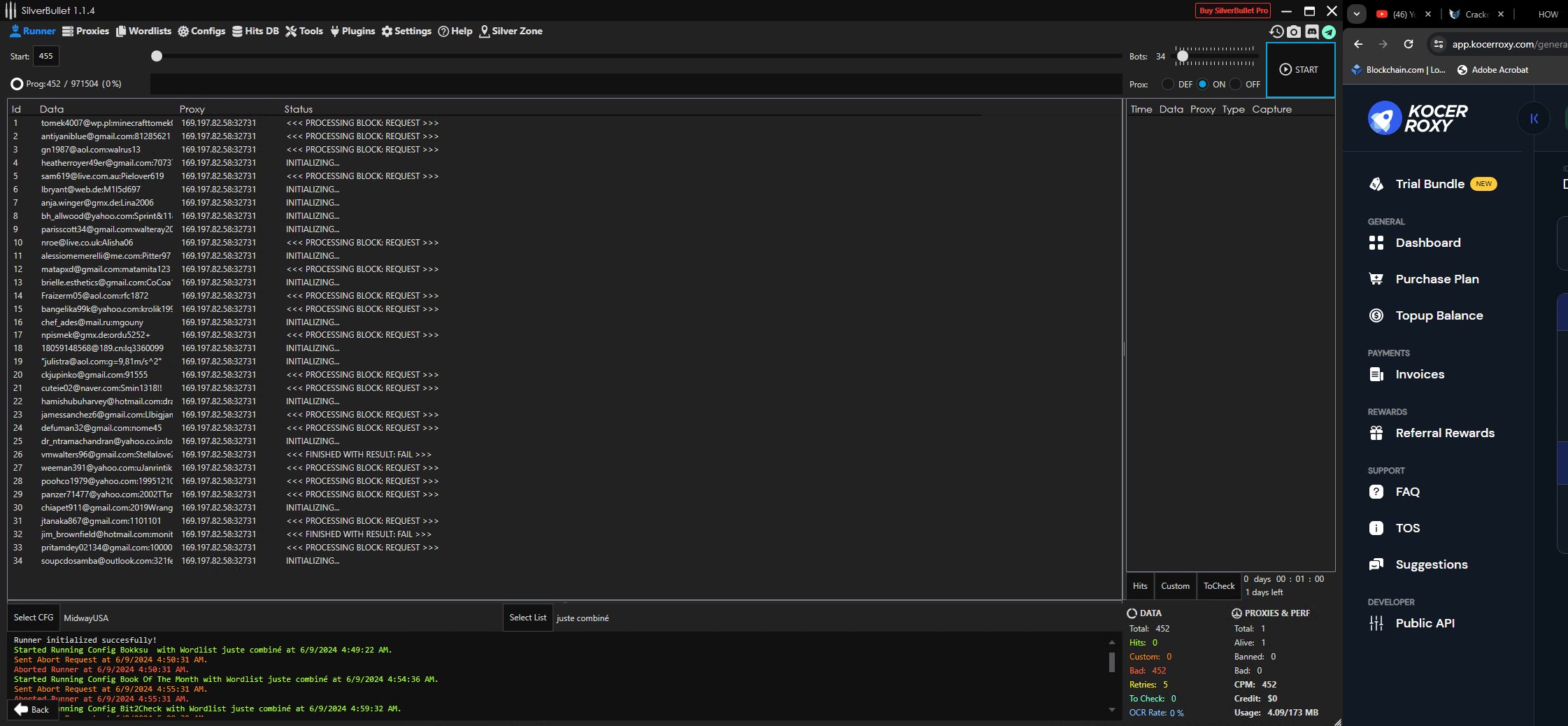The height and width of the screenshot is (726, 1568).
Task: Select the ON proxy mode radio button
Action: (1202, 84)
